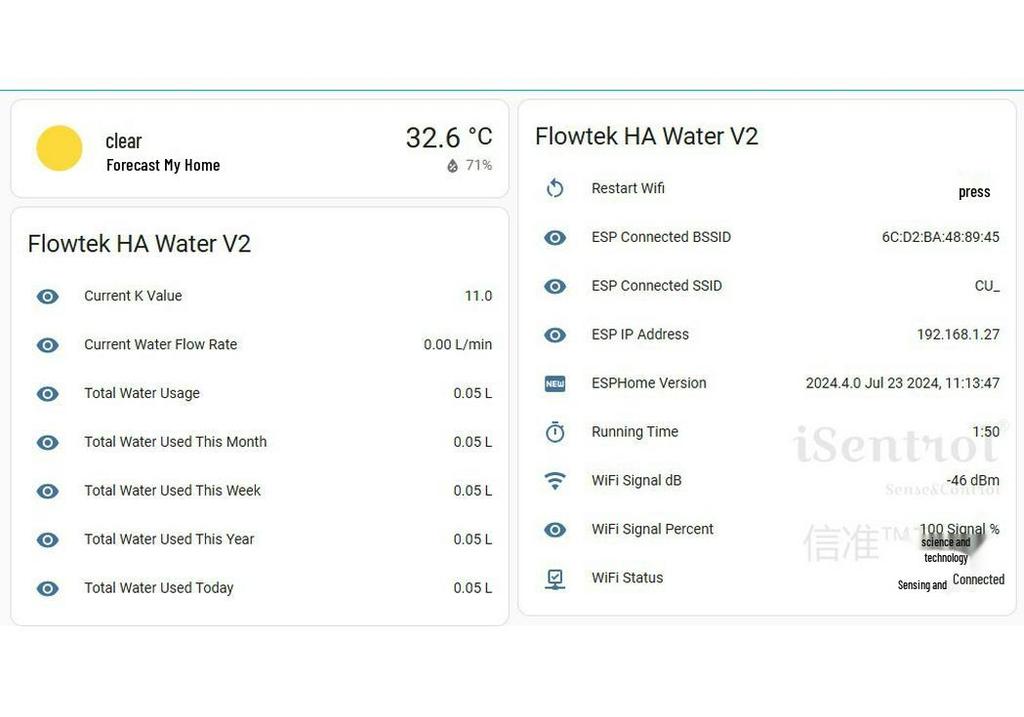Click eye icon for Total Water Used Today
Screen dimensions: 1024x717
click(48, 589)
